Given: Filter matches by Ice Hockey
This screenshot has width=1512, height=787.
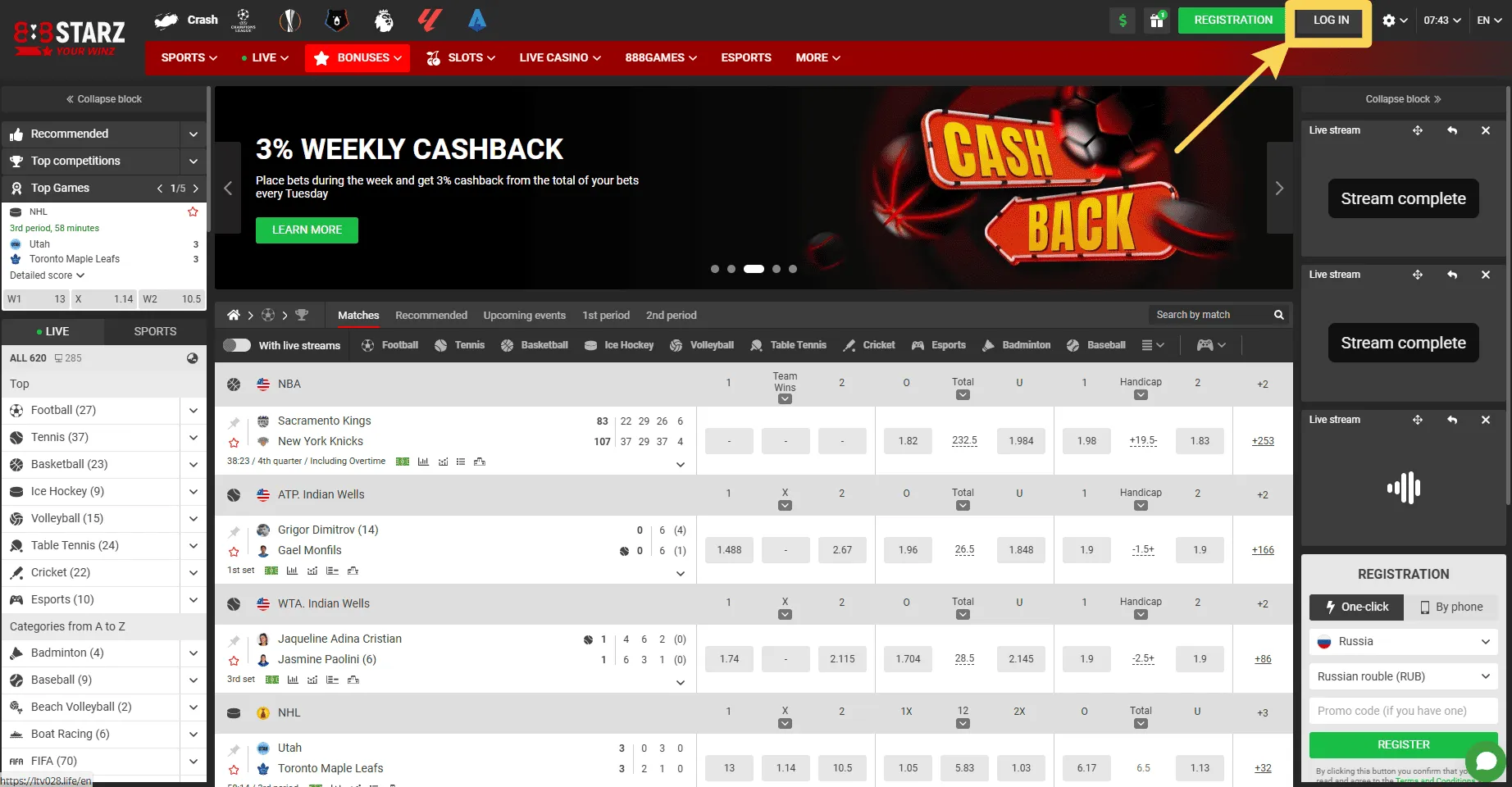Looking at the screenshot, I should 619,345.
